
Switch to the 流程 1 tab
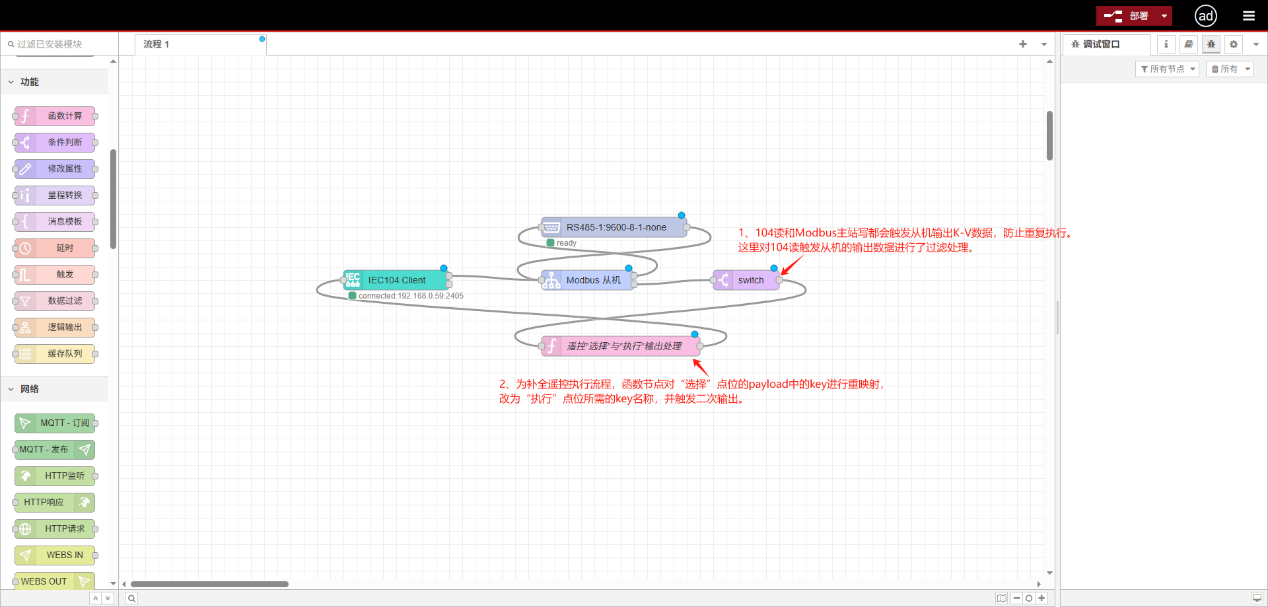157,44
